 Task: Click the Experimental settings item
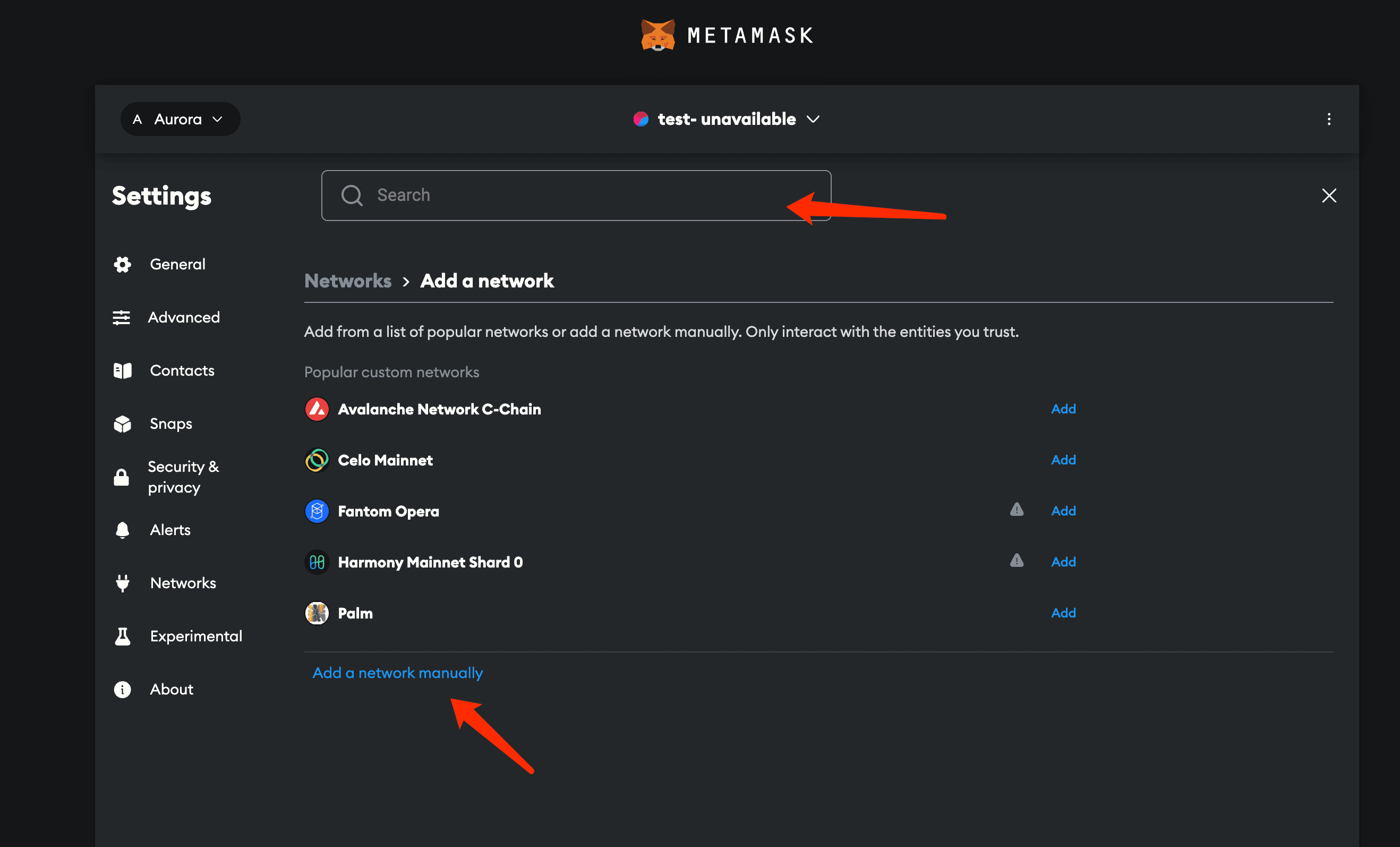[196, 635]
